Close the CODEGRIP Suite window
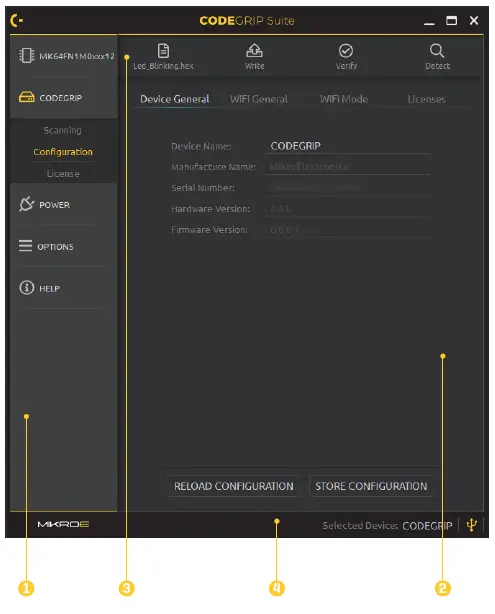This screenshot has width=495, height=614. (x=474, y=20)
